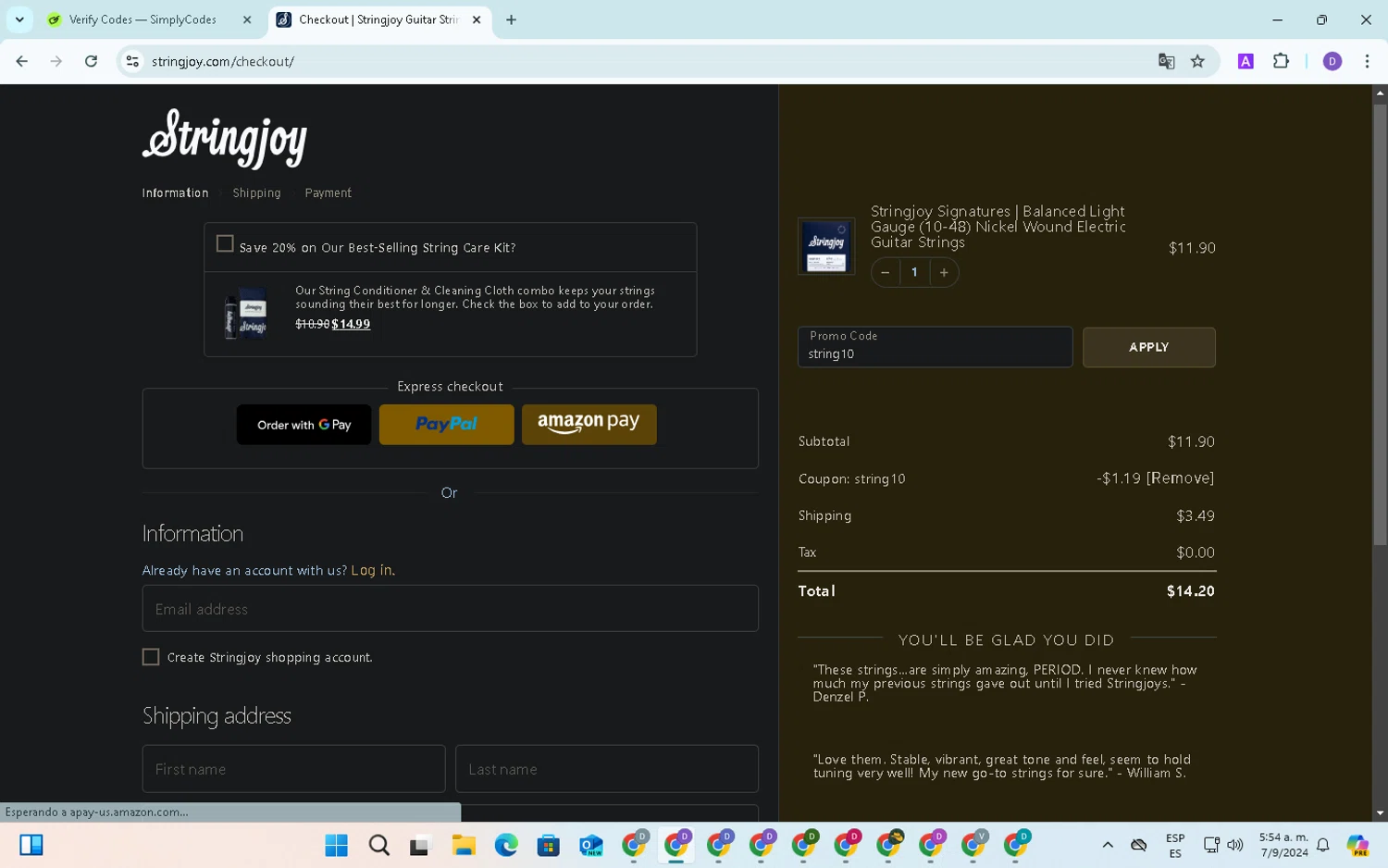Choose the amazon pay button

tap(589, 425)
